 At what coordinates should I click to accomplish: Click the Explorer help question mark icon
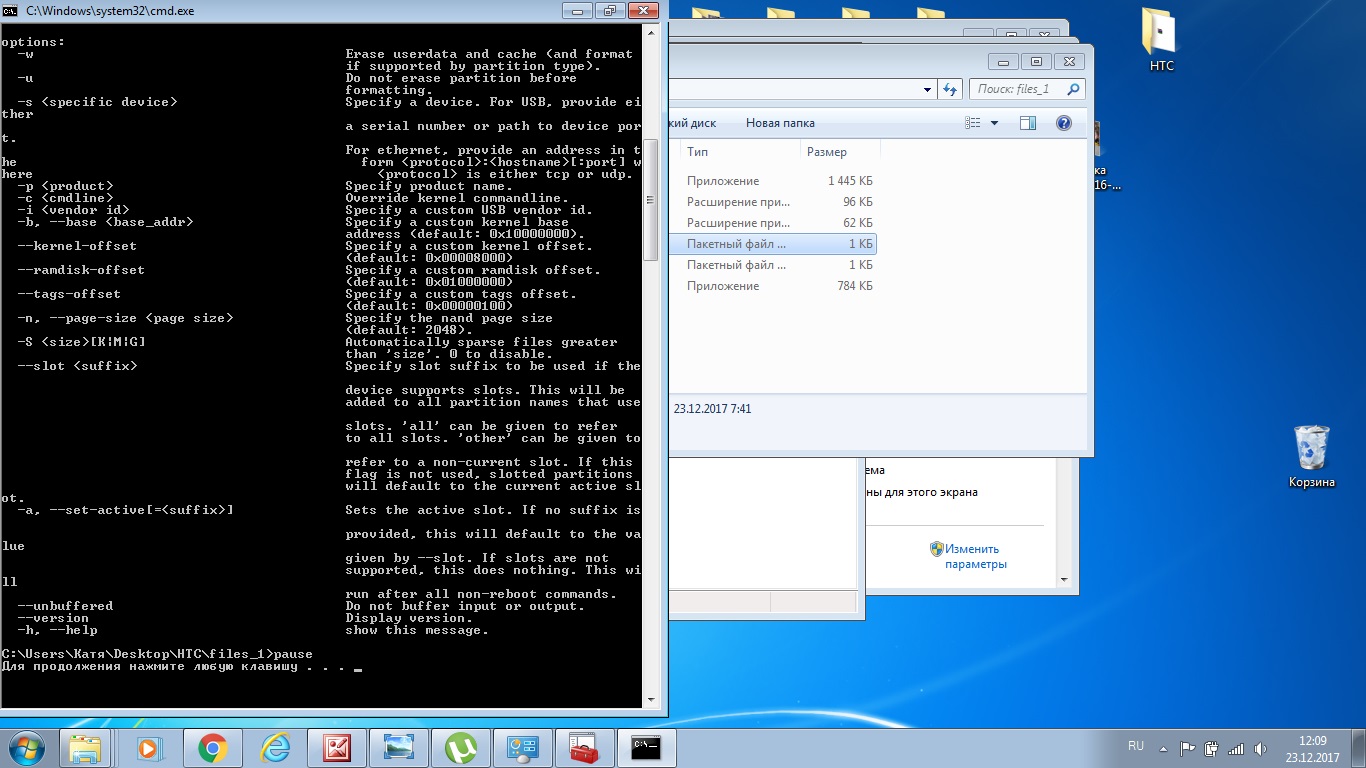point(1064,123)
